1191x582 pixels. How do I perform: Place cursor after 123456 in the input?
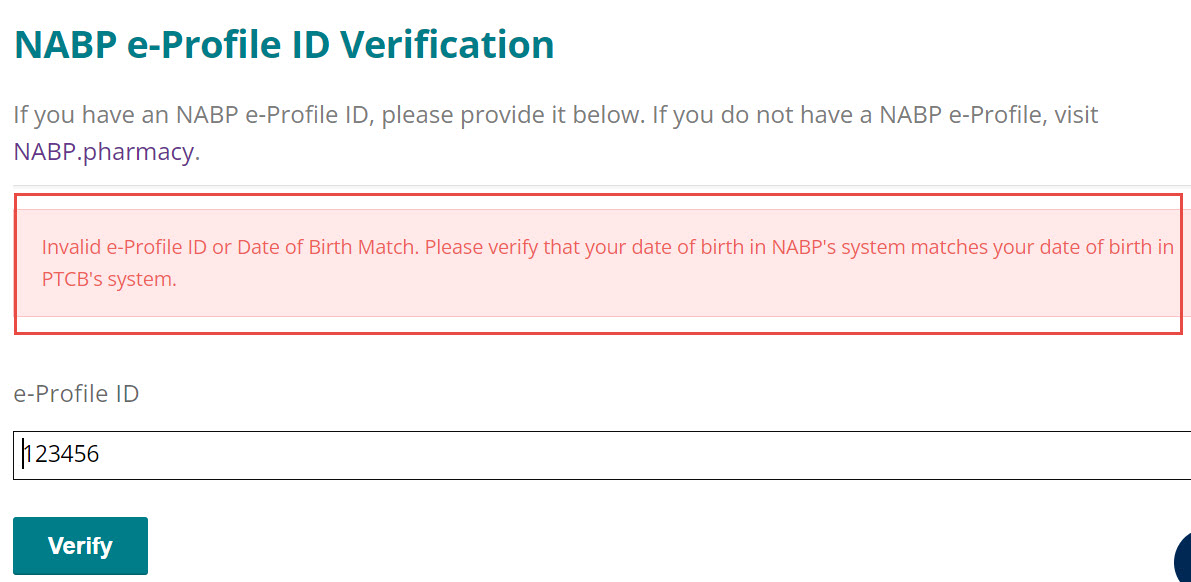pos(100,455)
